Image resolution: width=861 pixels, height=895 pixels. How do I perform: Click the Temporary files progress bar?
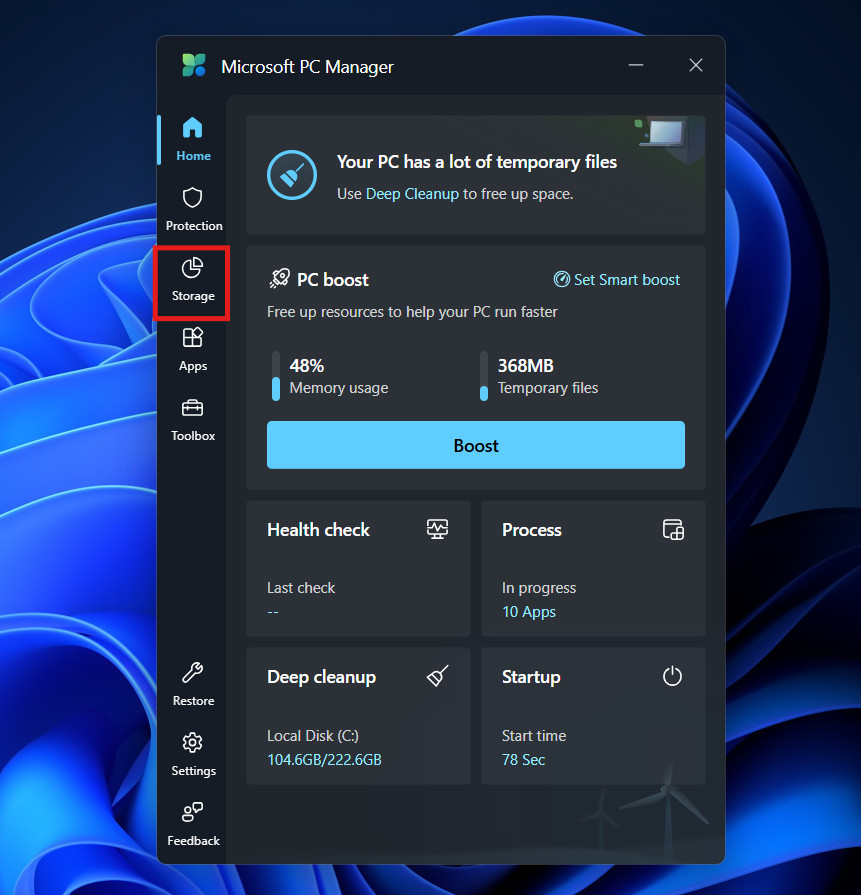click(484, 376)
